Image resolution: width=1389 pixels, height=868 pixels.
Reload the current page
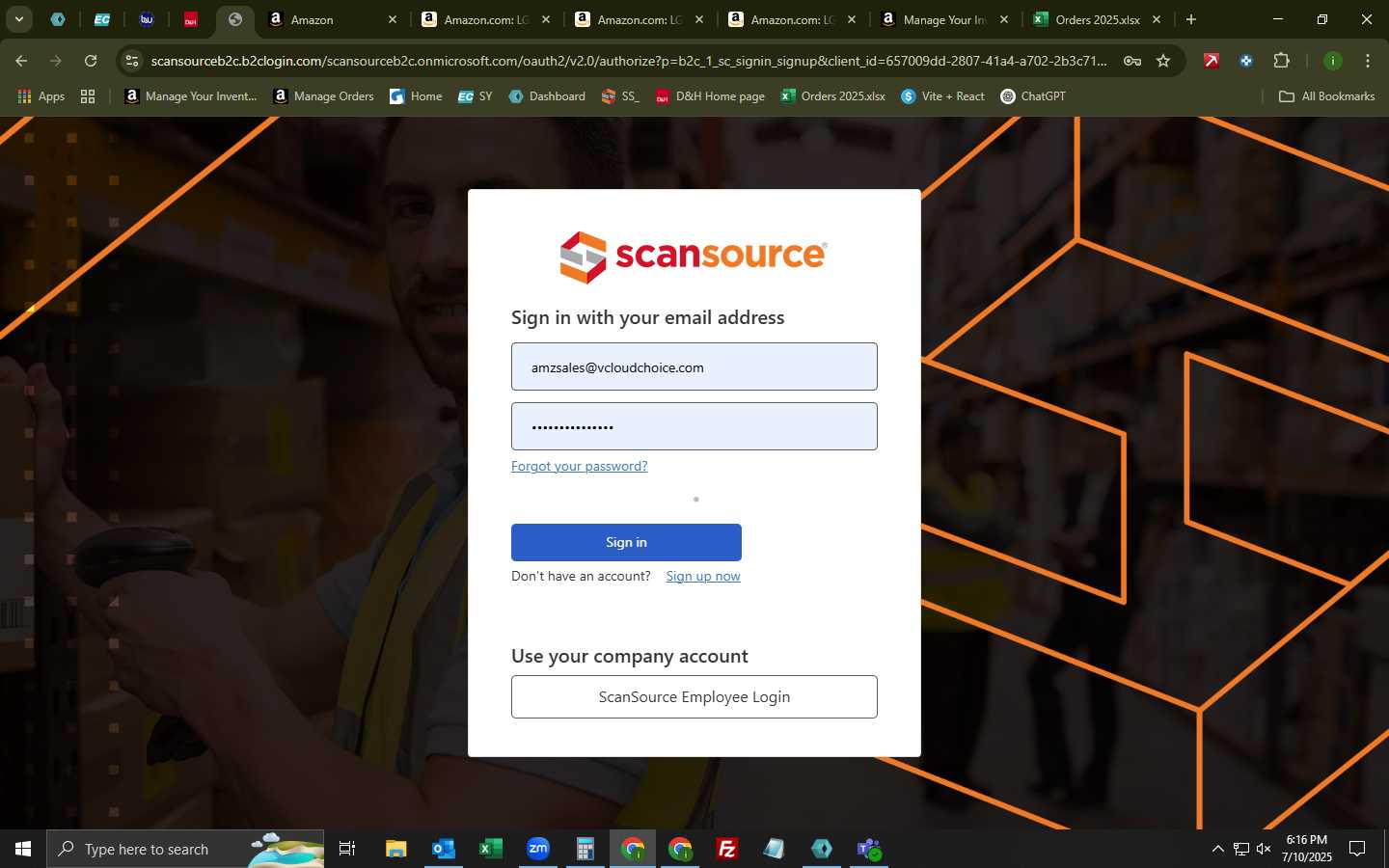tap(91, 61)
